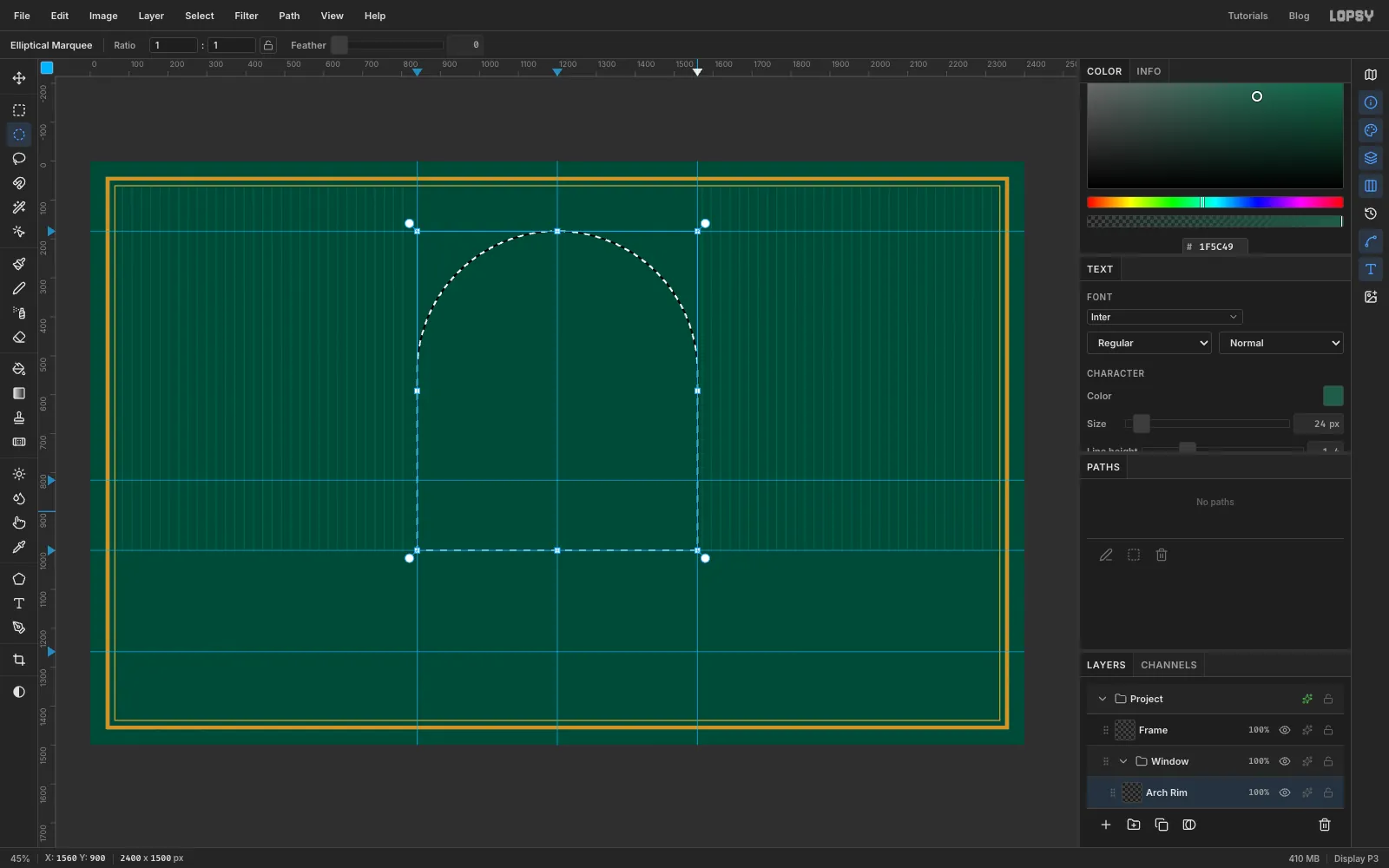Select the Lasso tool
Screen dimensions: 1389x868
point(19,159)
